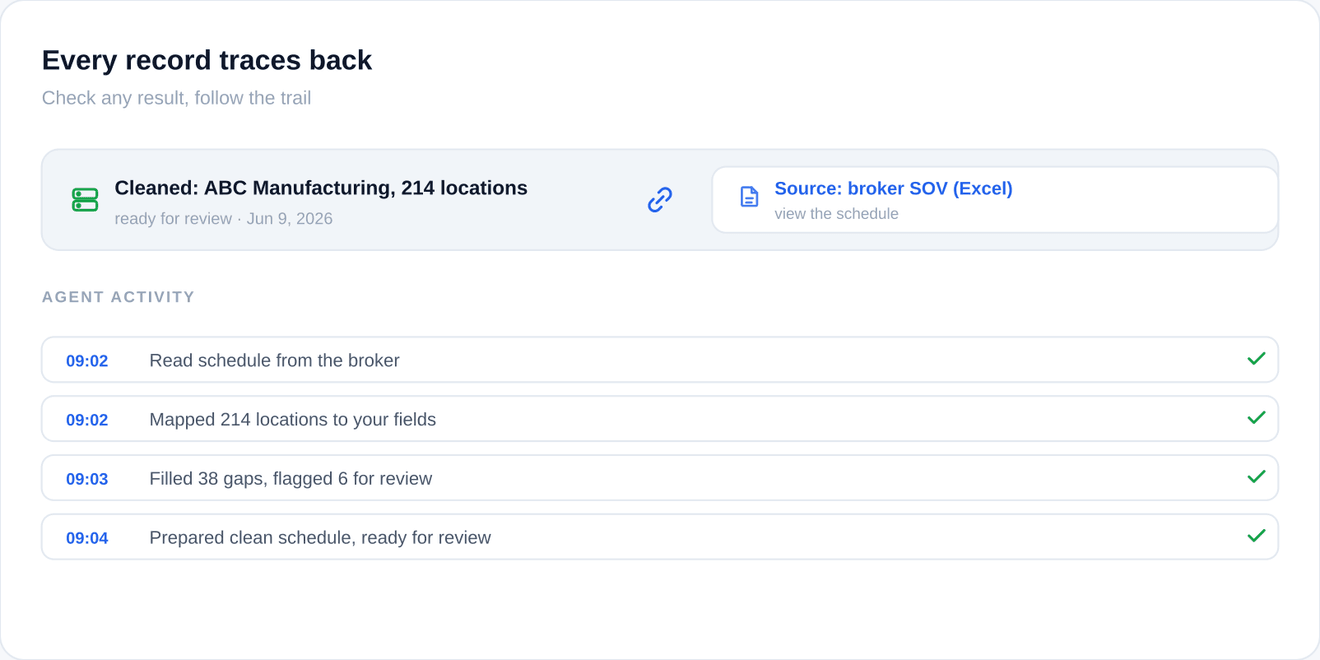Select the Cleaned: ABC Manufacturing record title
This screenshot has width=1320, height=660.
tap(321, 188)
